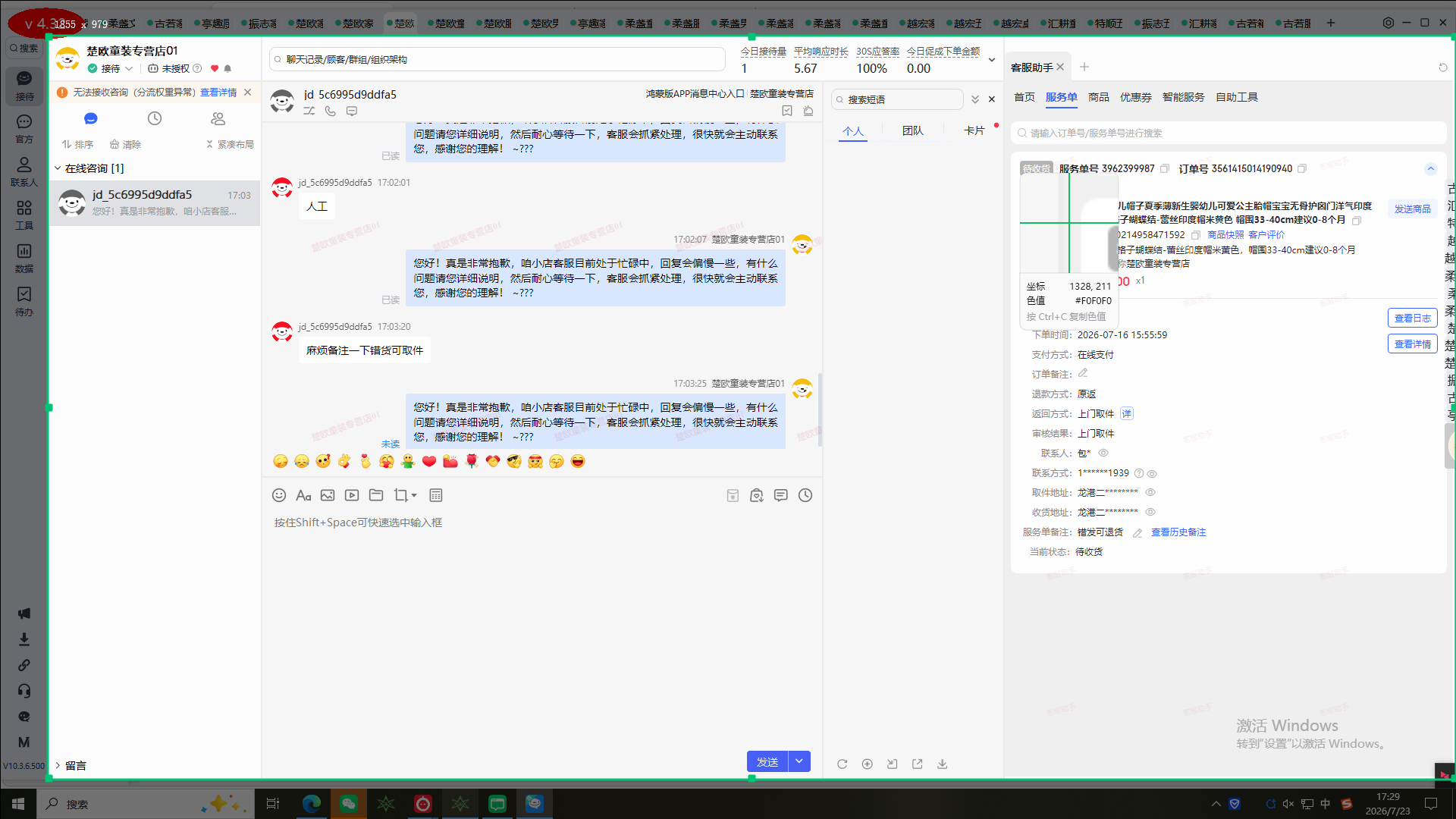Select the 团队 quick phrase tab
This screenshot has height=819, width=1456.
pos(913,130)
